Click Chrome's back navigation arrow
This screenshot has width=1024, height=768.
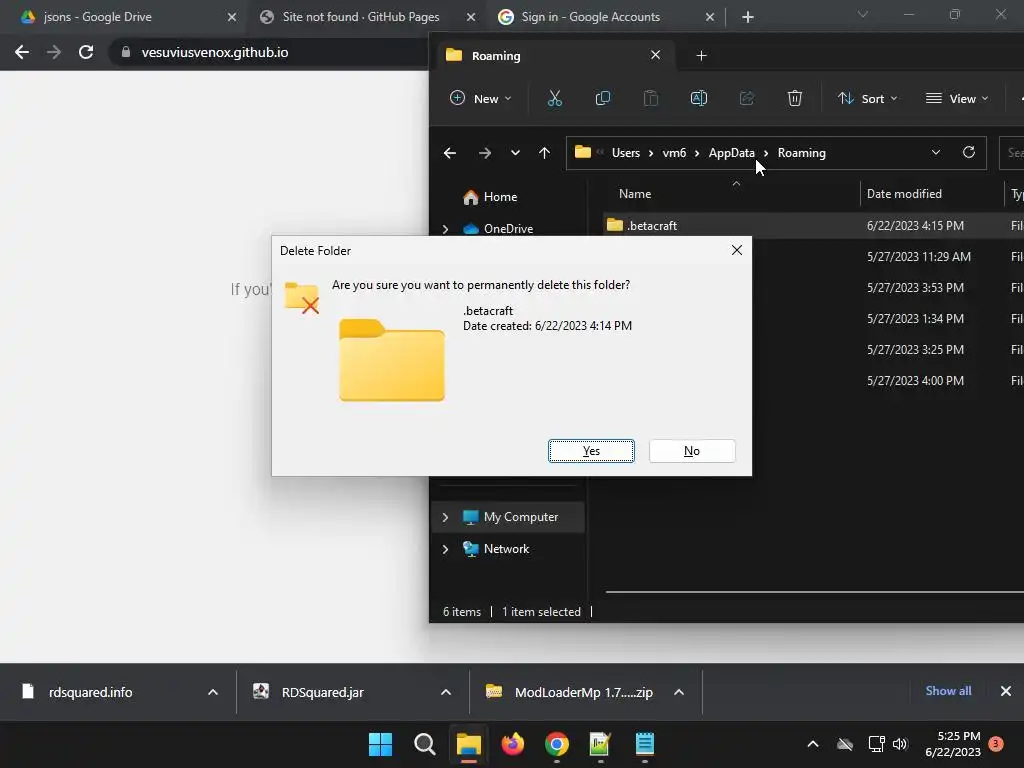(x=22, y=52)
